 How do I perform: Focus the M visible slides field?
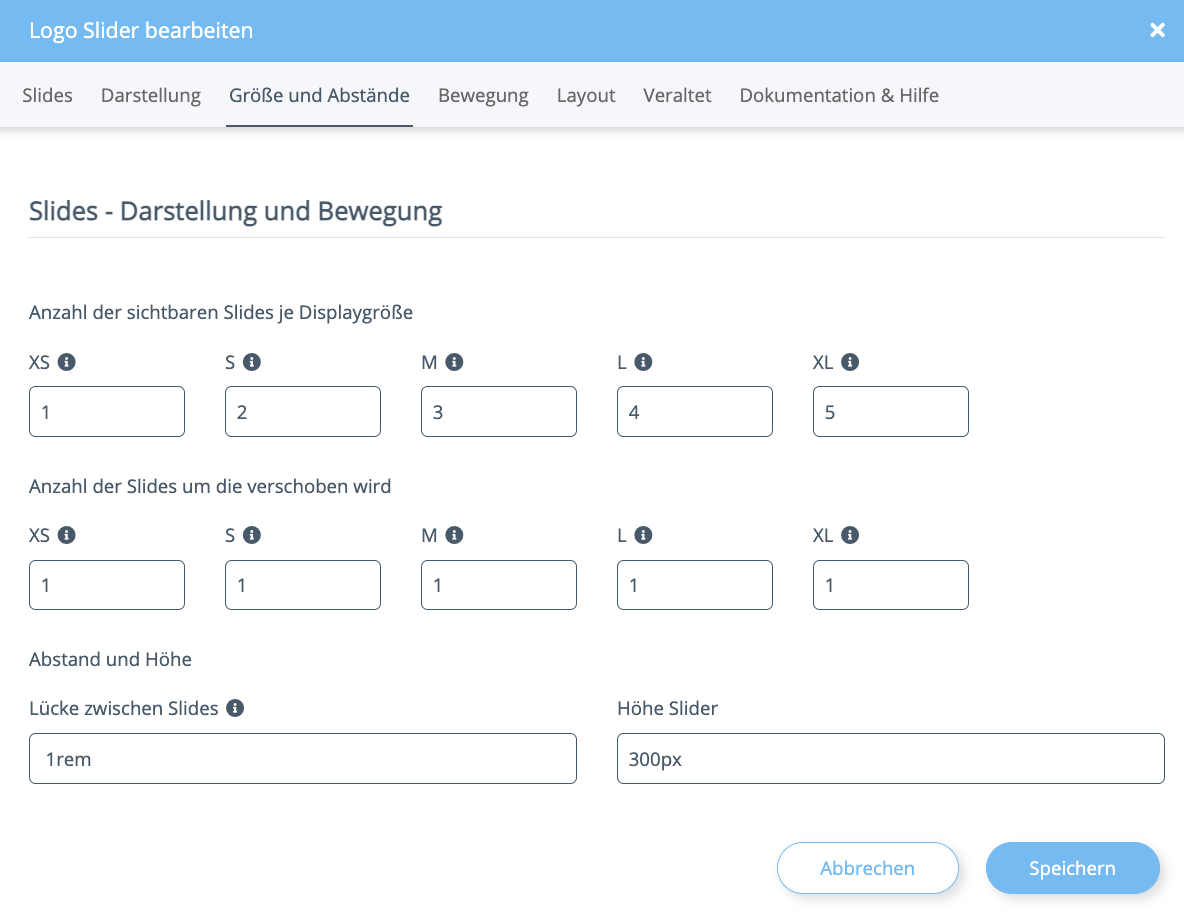(x=498, y=412)
